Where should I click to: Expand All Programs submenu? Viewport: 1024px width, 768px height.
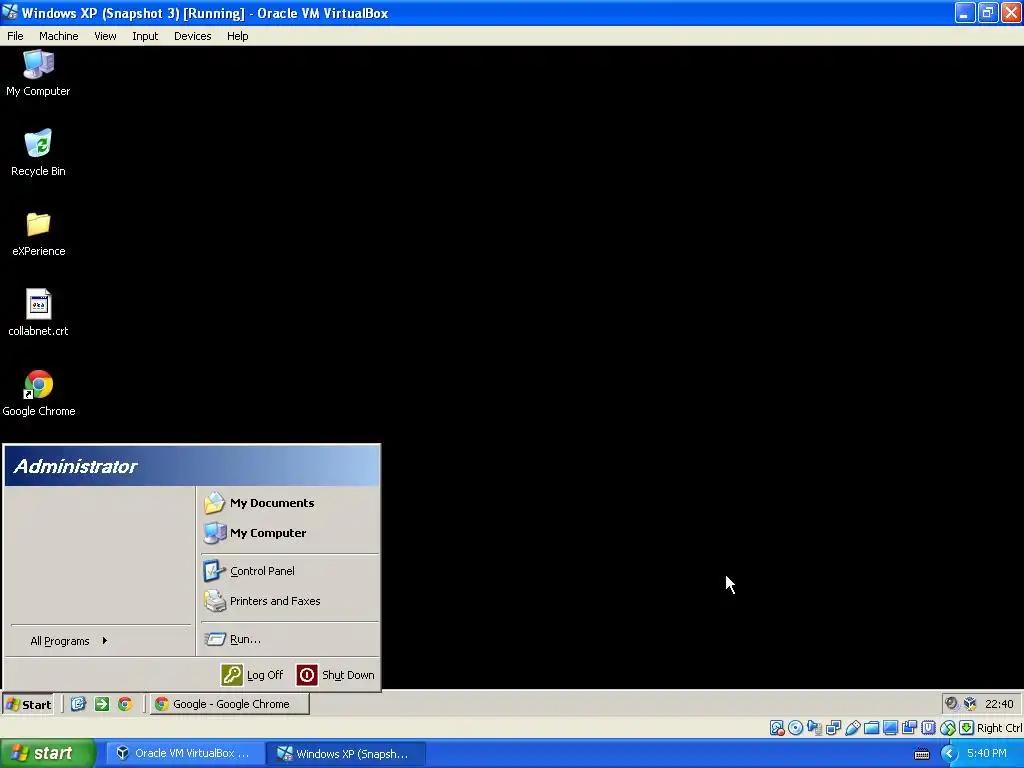[69, 641]
